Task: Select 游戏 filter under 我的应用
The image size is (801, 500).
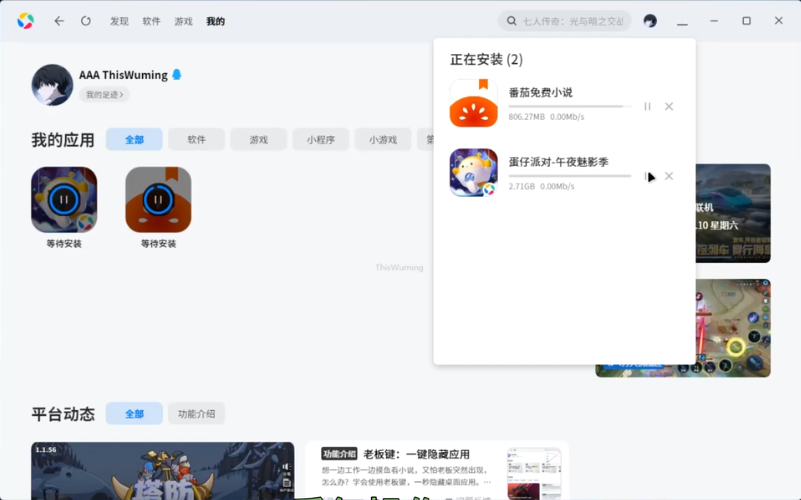Action: point(258,139)
